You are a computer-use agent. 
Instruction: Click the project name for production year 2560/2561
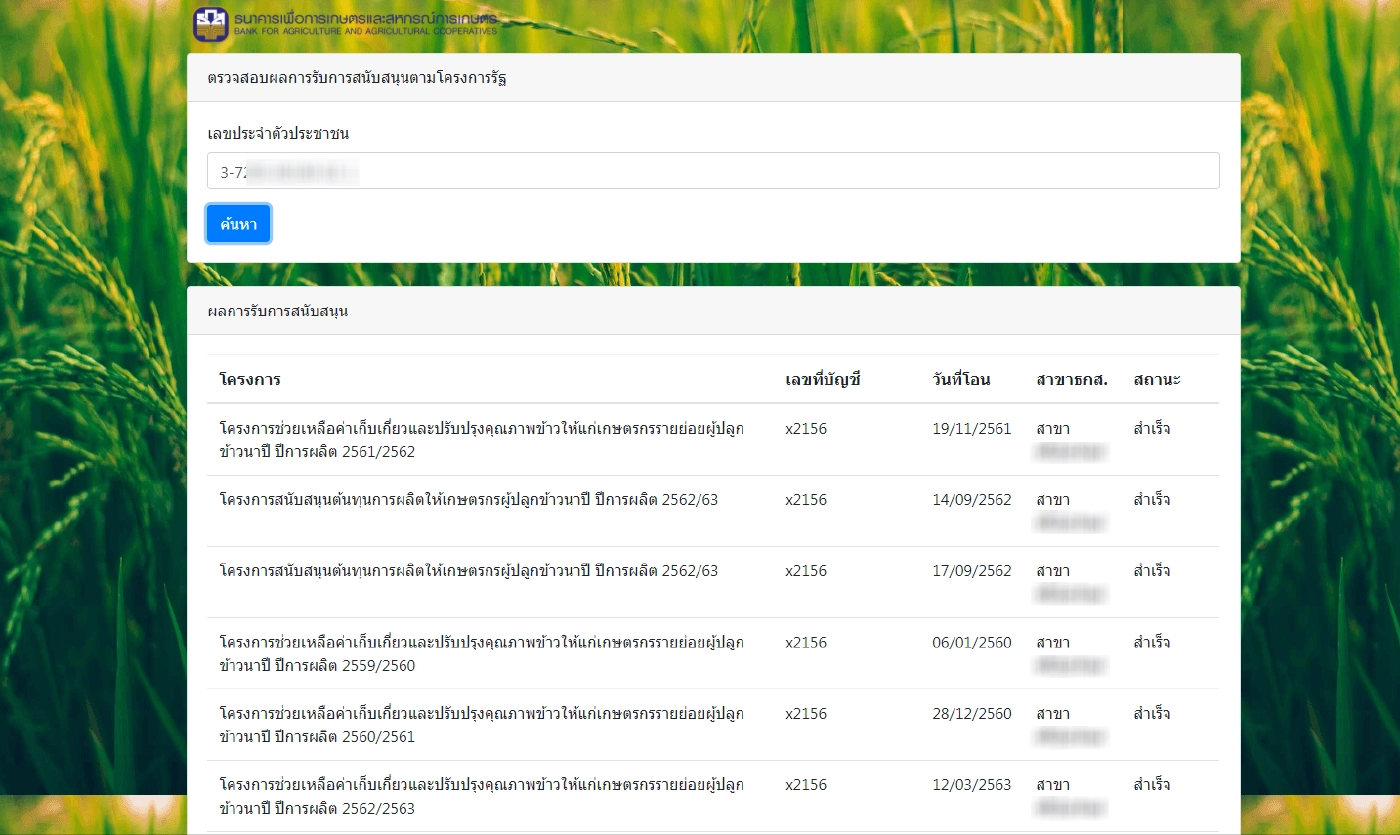(x=481, y=725)
